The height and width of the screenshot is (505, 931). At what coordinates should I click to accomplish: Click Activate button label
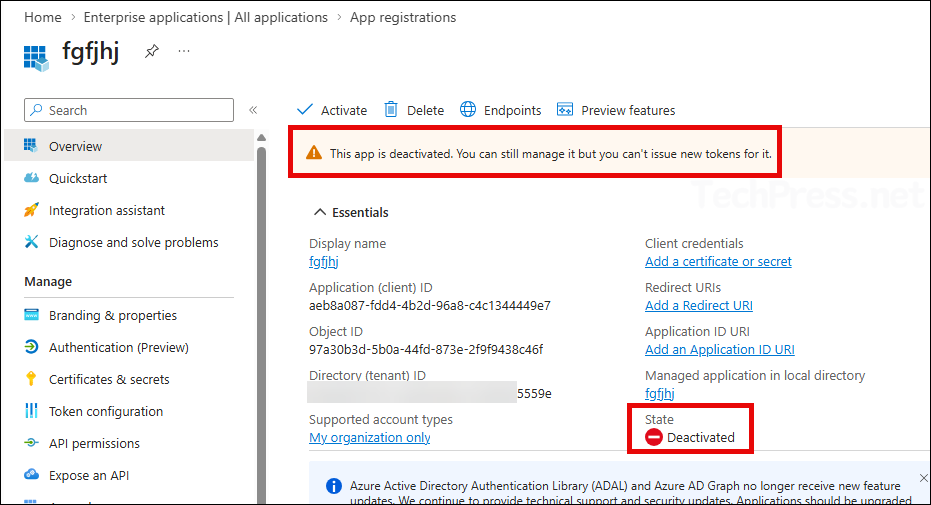344,110
